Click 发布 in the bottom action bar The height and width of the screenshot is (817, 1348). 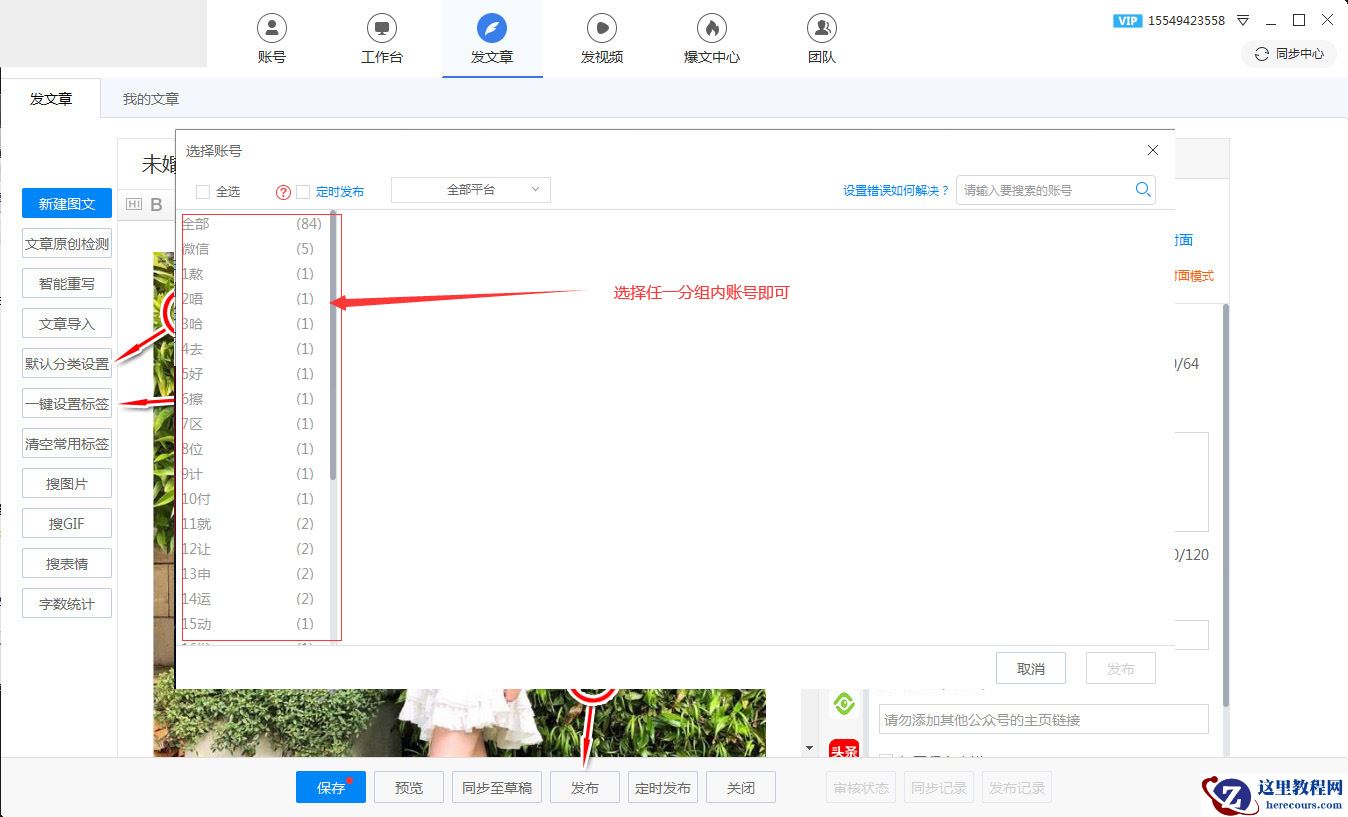(x=585, y=787)
